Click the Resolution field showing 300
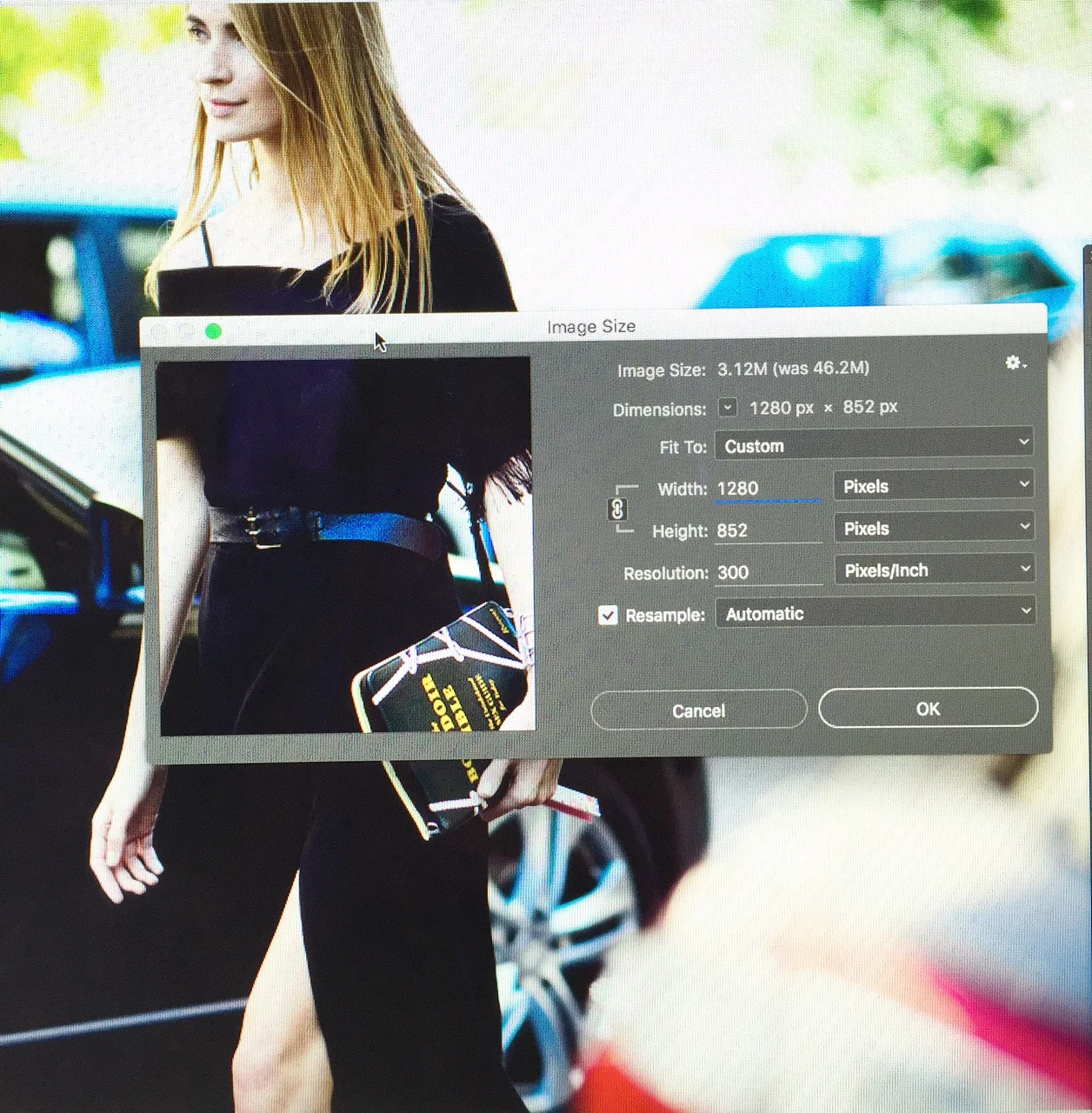 pyautogui.click(x=769, y=572)
